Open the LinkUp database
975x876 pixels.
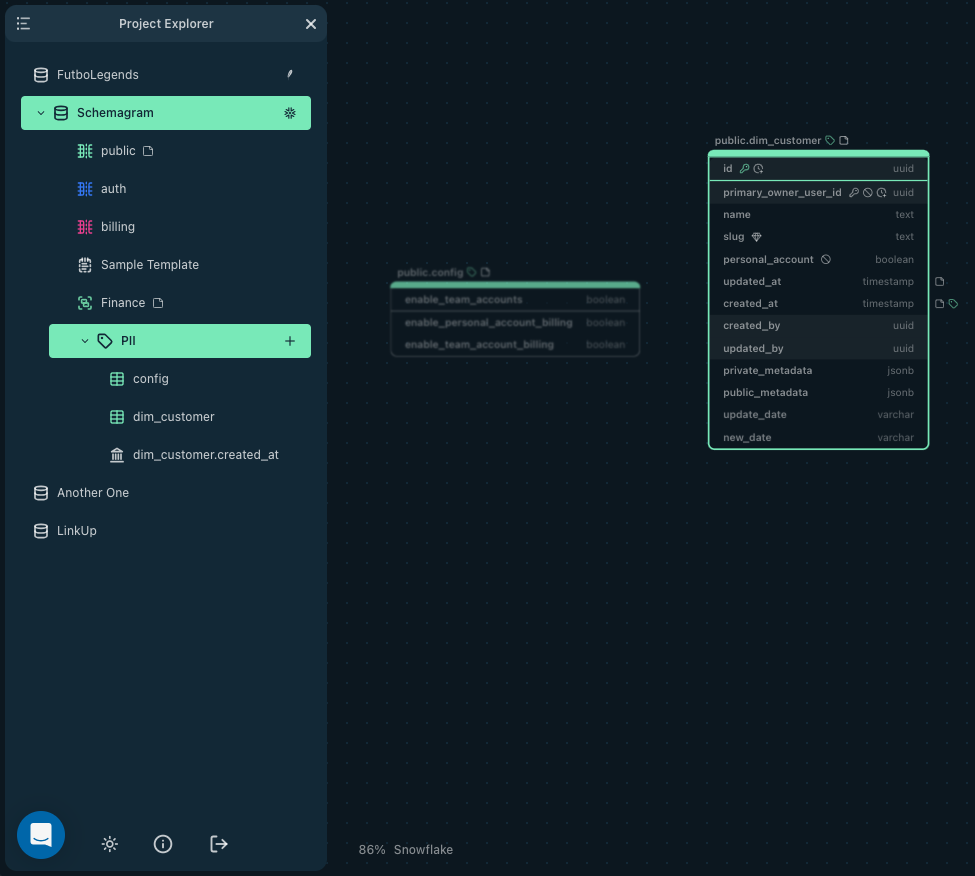pos(76,531)
